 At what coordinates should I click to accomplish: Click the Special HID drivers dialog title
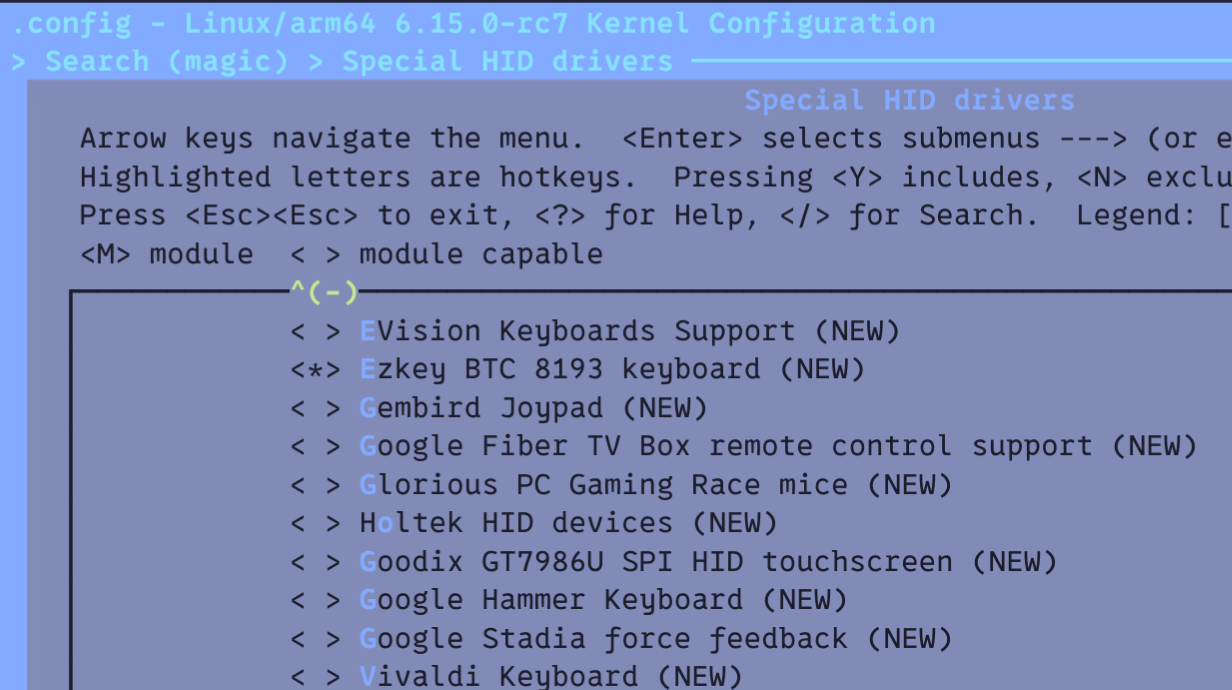click(x=909, y=100)
